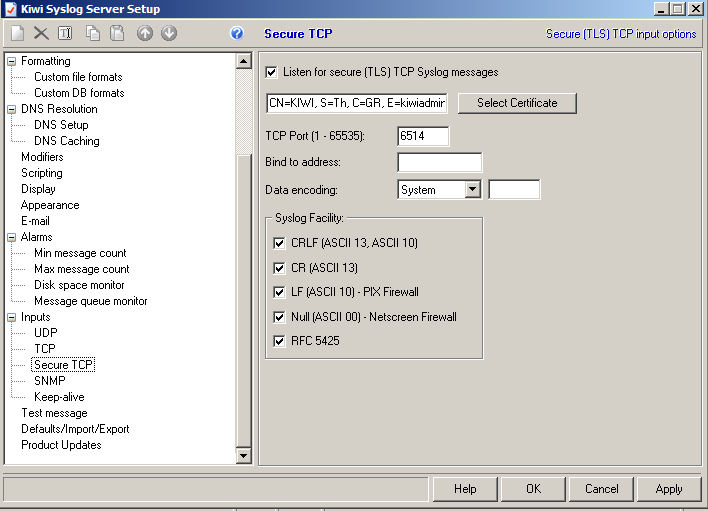Click the Apply button
This screenshot has height=511, width=708.
pos(669,489)
